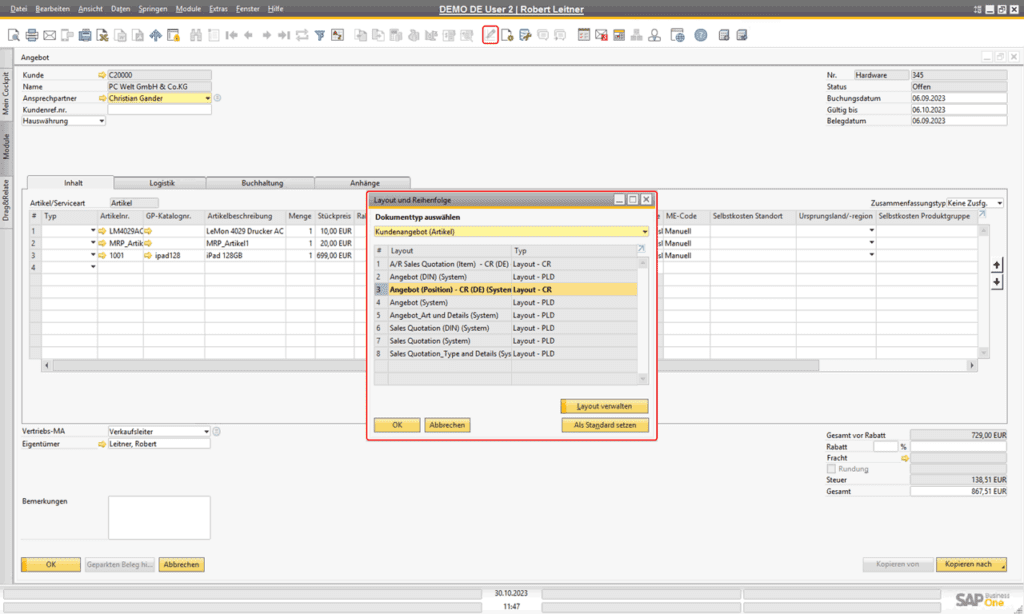Click the Calendar toolbar icon

coord(582,34)
